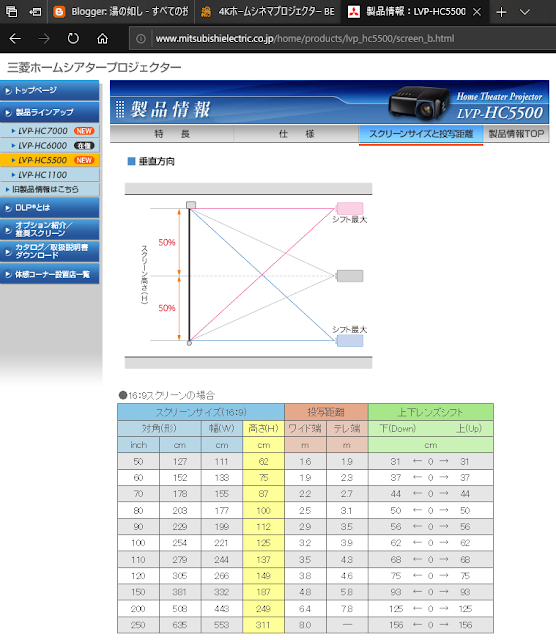The height and width of the screenshot is (640, 556).
Task: Close the LVP-HC5500 browser tab
Action: click(x=476, y=12)
